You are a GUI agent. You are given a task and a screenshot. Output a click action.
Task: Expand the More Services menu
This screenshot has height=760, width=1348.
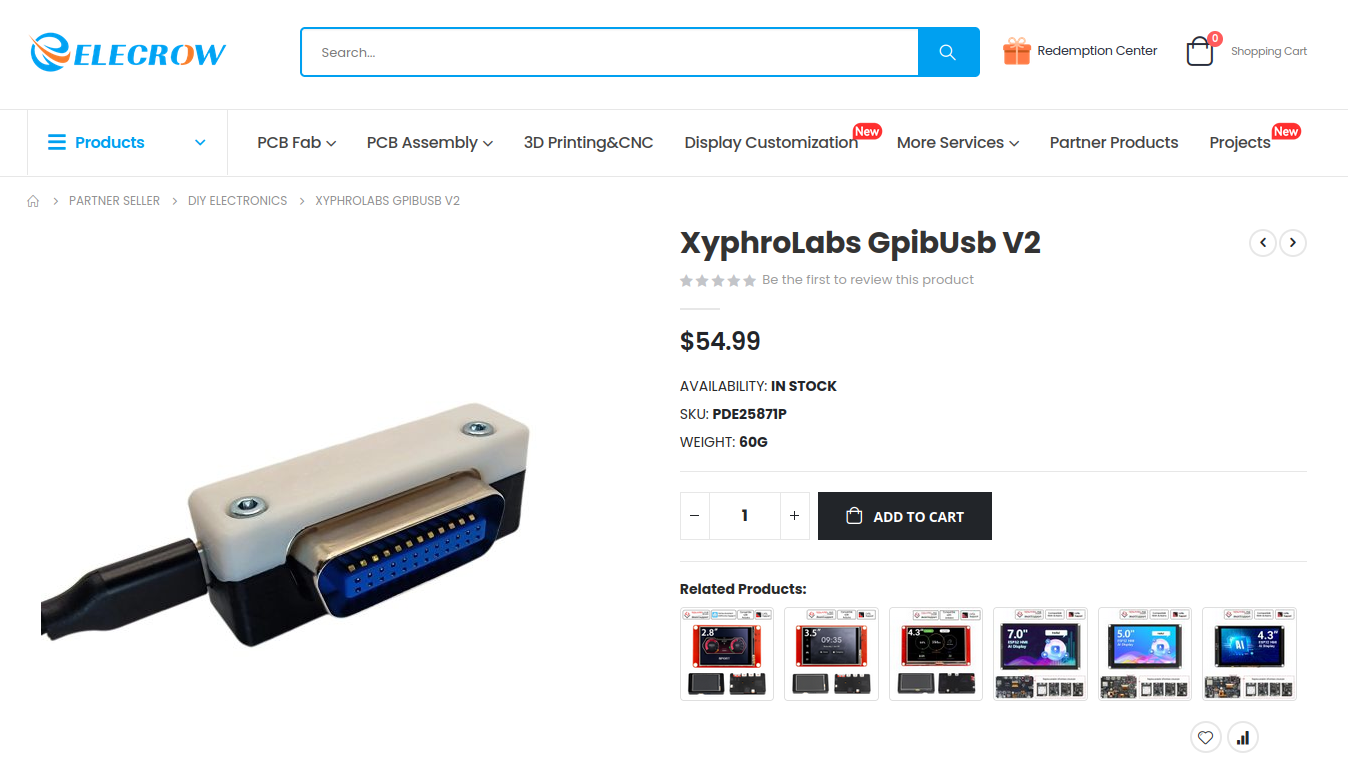pos(958,143)
